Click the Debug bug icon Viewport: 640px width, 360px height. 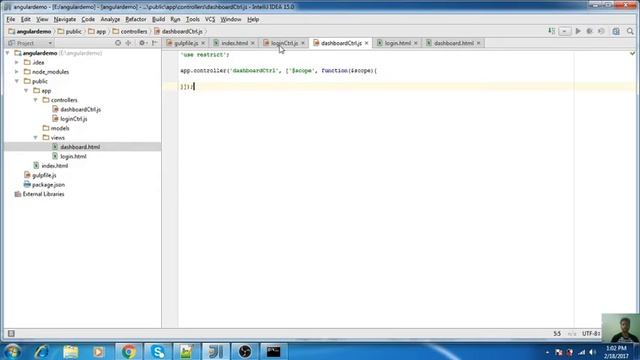(589, 31)
